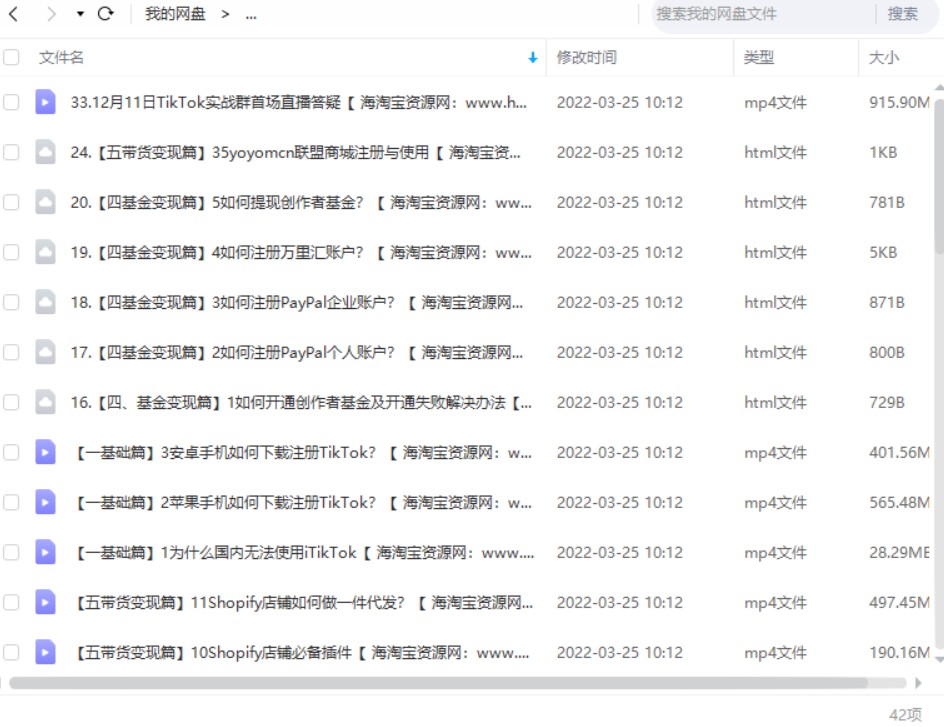Screen dimensions: 944x727
Task: Click the vertical scrollbar up arrow
Action: click(x=939, y=88)
